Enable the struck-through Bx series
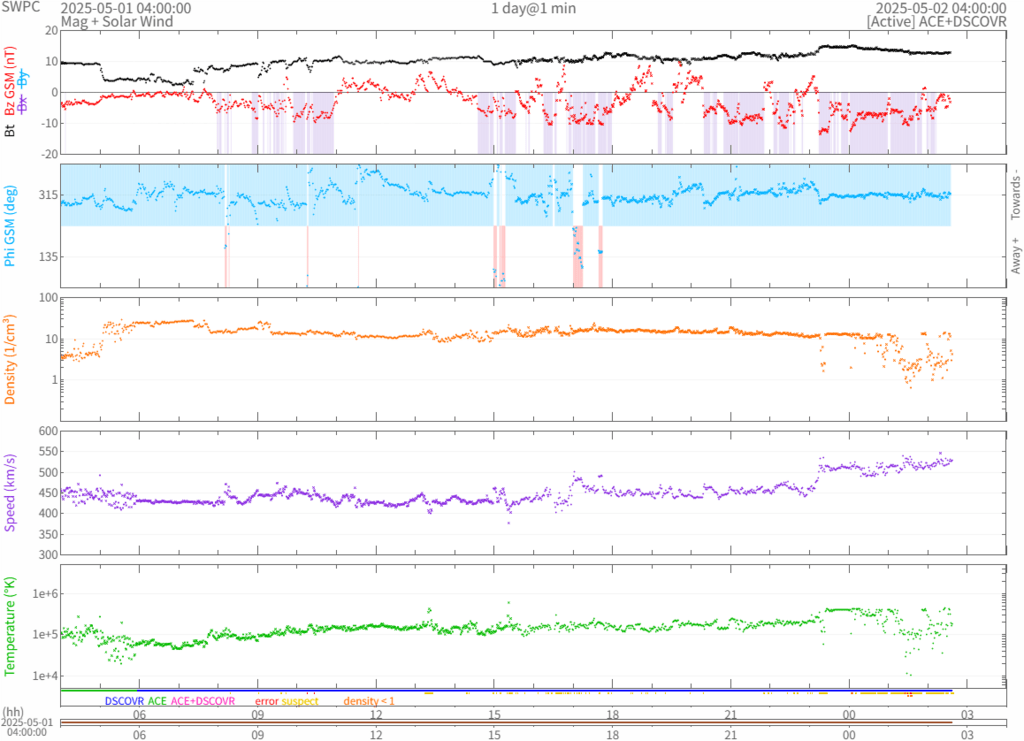 [24, 102]
